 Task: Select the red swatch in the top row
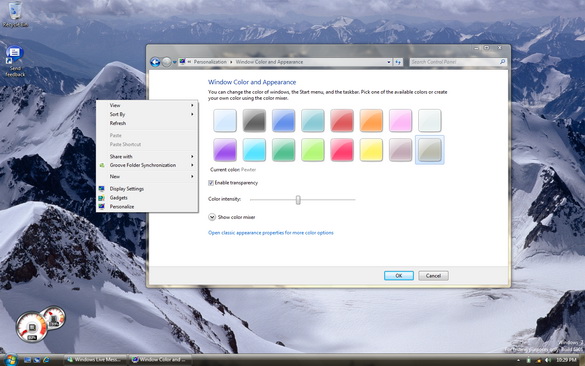point(342,121)
